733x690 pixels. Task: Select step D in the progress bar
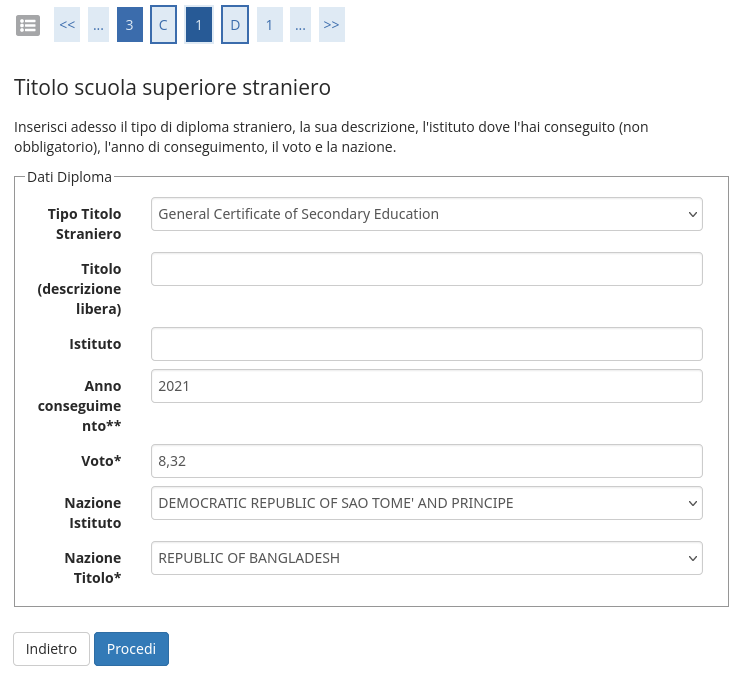(235, 25)
